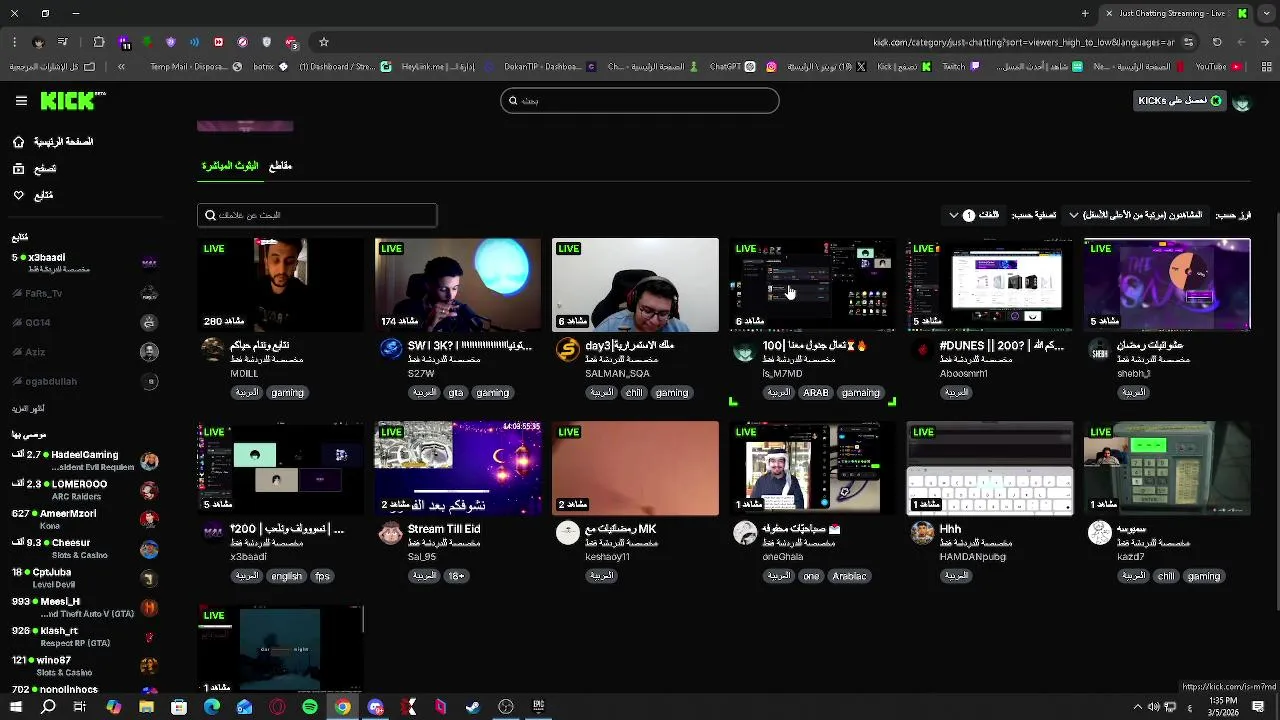Viewport: 1280px width, 720px height.
Task: Open the Cheesur recommended channel
Action: coord(85,549)
